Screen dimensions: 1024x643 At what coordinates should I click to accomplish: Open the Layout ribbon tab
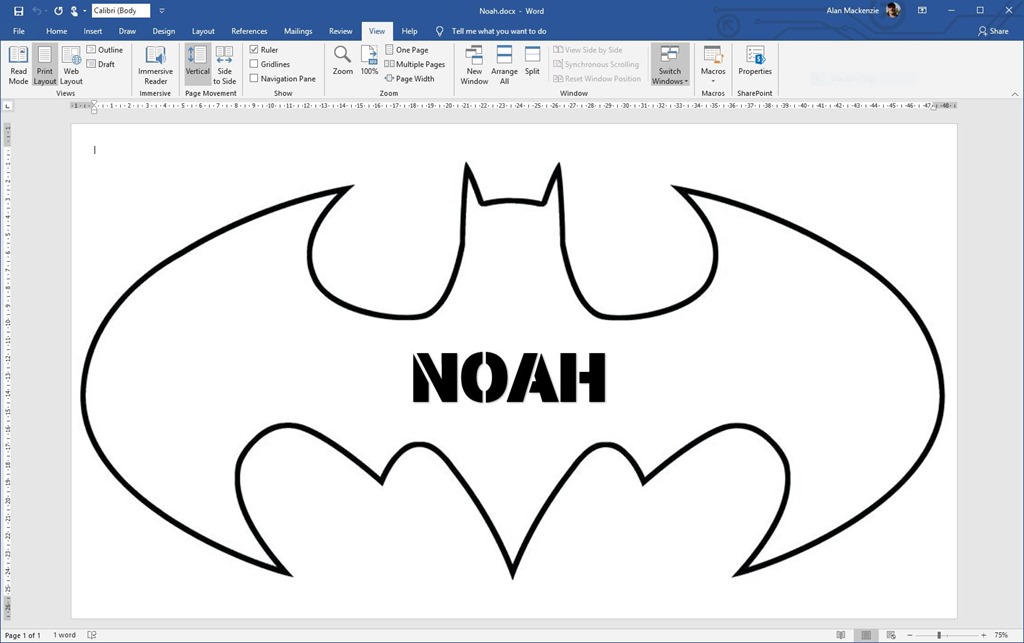[x=203, y=31]
